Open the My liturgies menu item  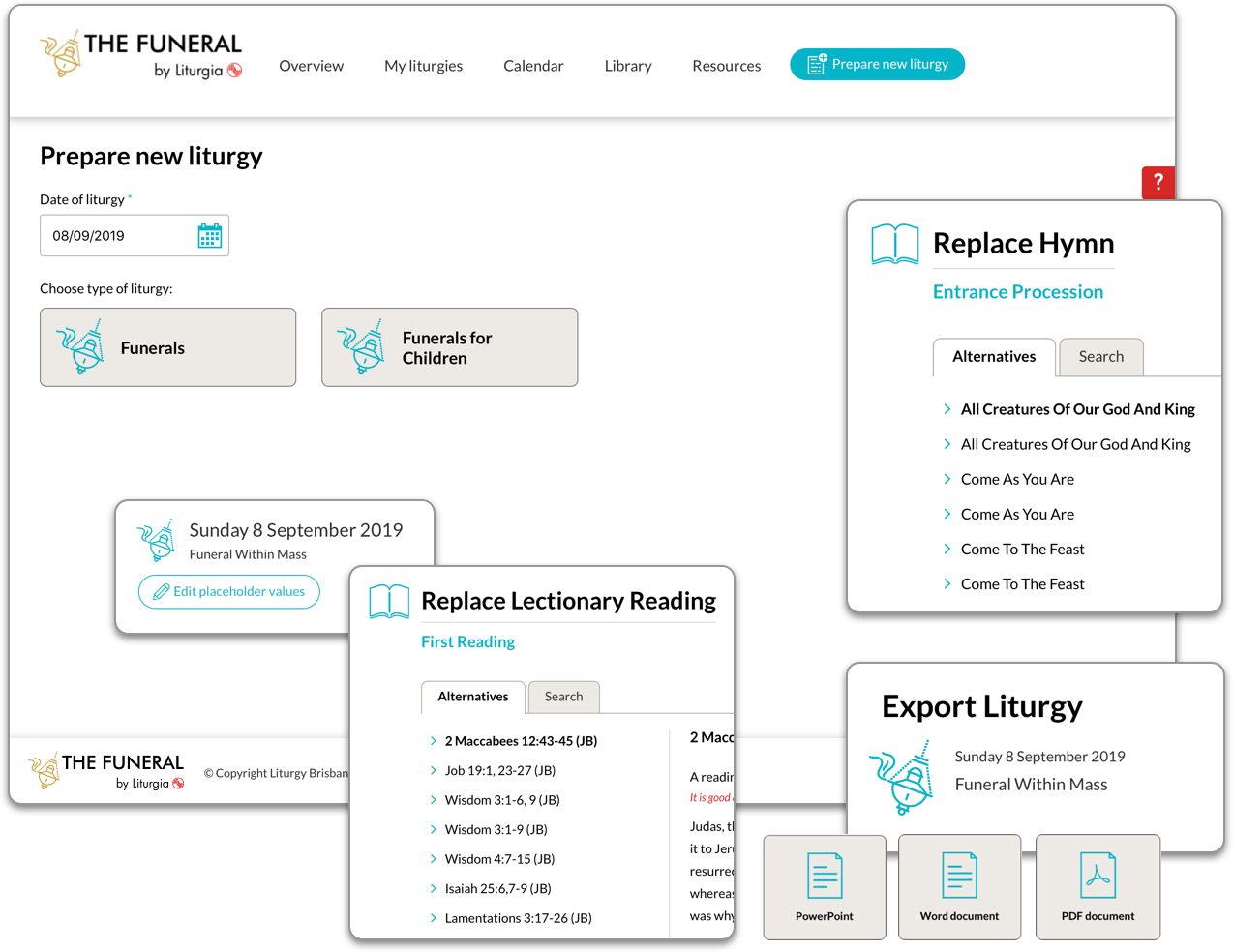coord(423,66)
